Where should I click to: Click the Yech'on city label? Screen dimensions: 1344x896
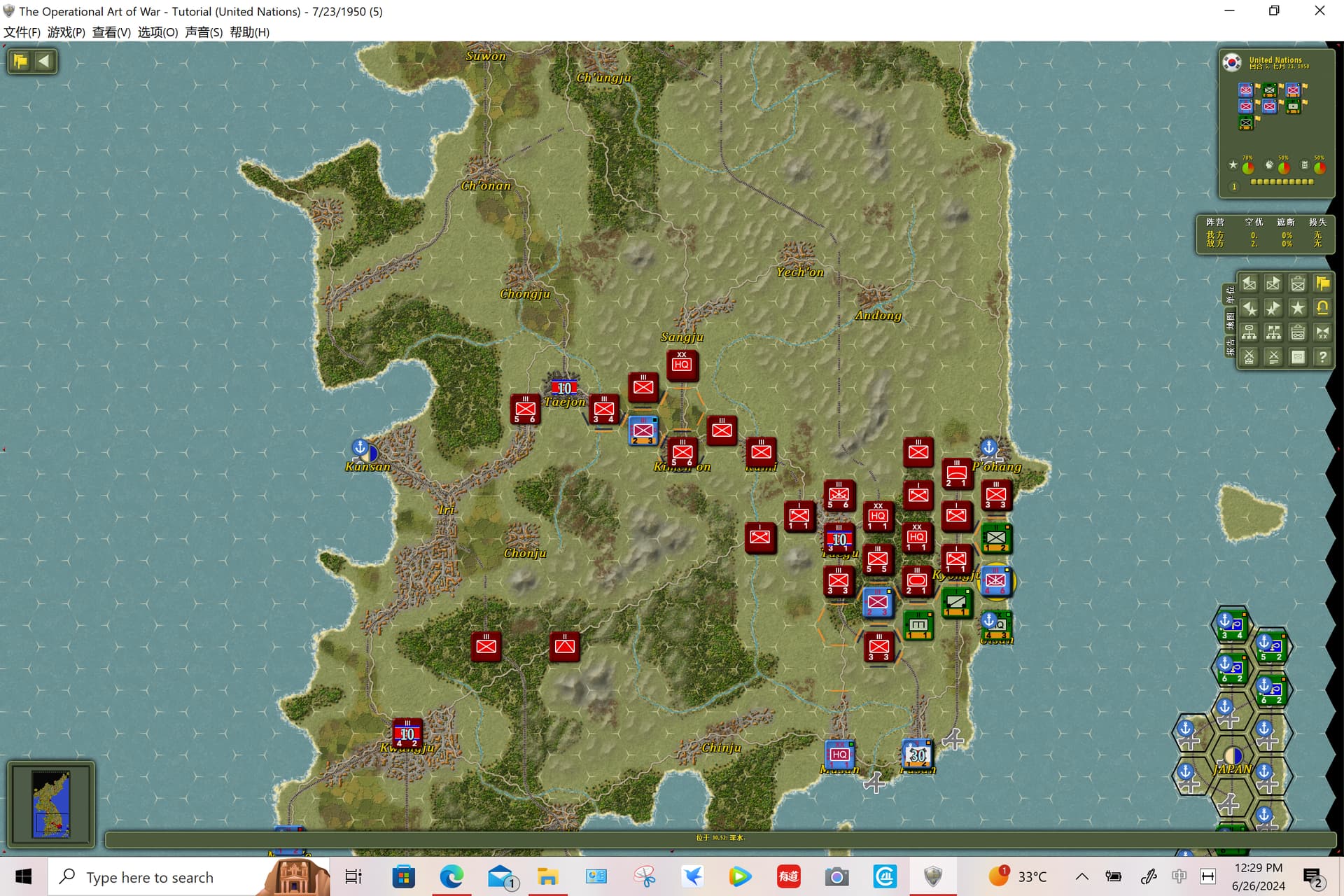[800, 272]
